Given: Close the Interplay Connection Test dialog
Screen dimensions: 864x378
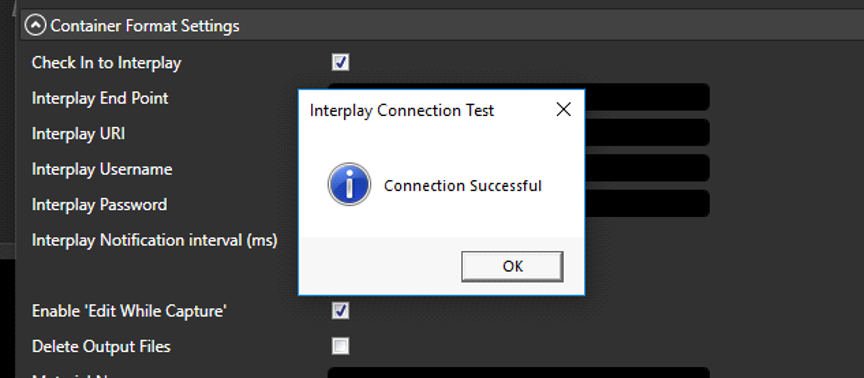Looking at the screenshot, I should 563,110.
